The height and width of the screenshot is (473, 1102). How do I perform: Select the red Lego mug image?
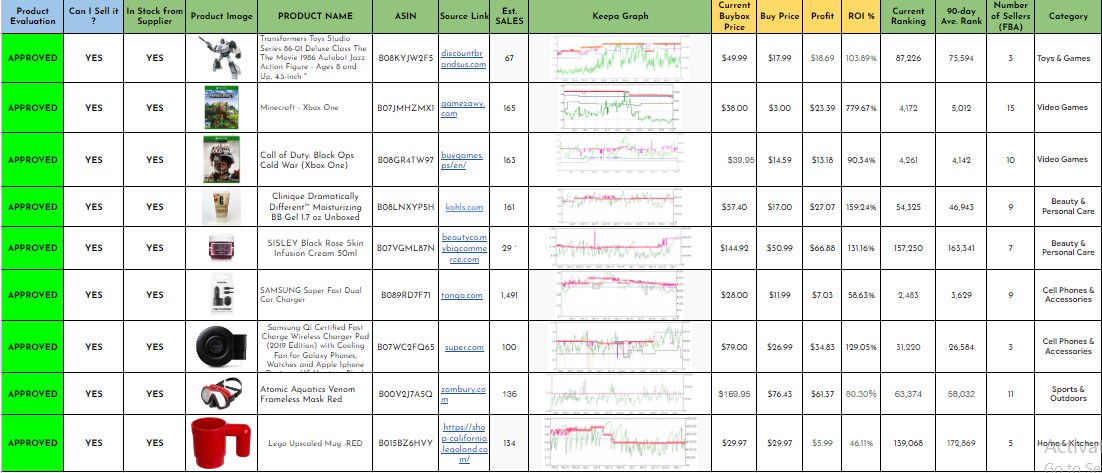221,443
